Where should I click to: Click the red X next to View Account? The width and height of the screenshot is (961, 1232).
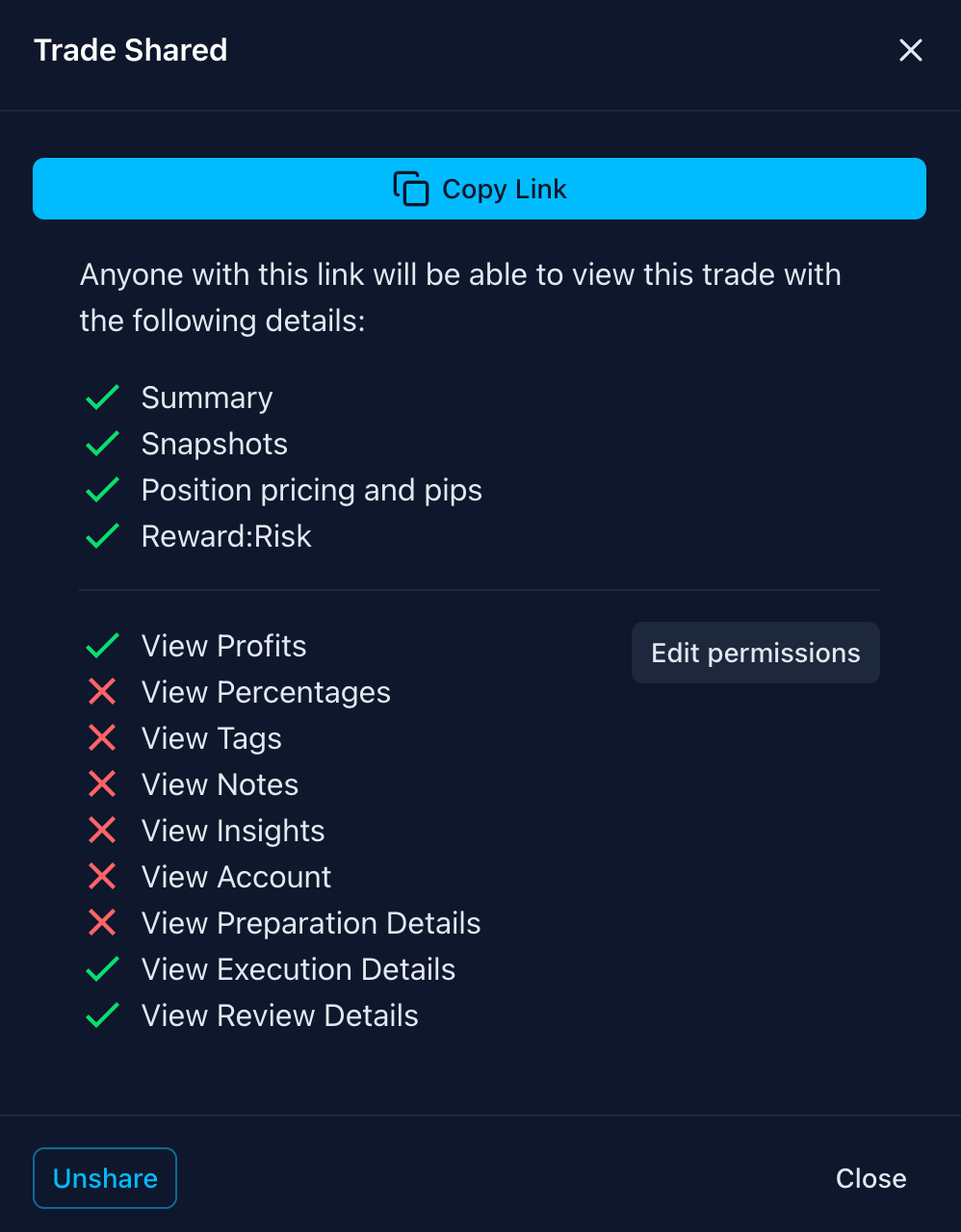[102, 877]
